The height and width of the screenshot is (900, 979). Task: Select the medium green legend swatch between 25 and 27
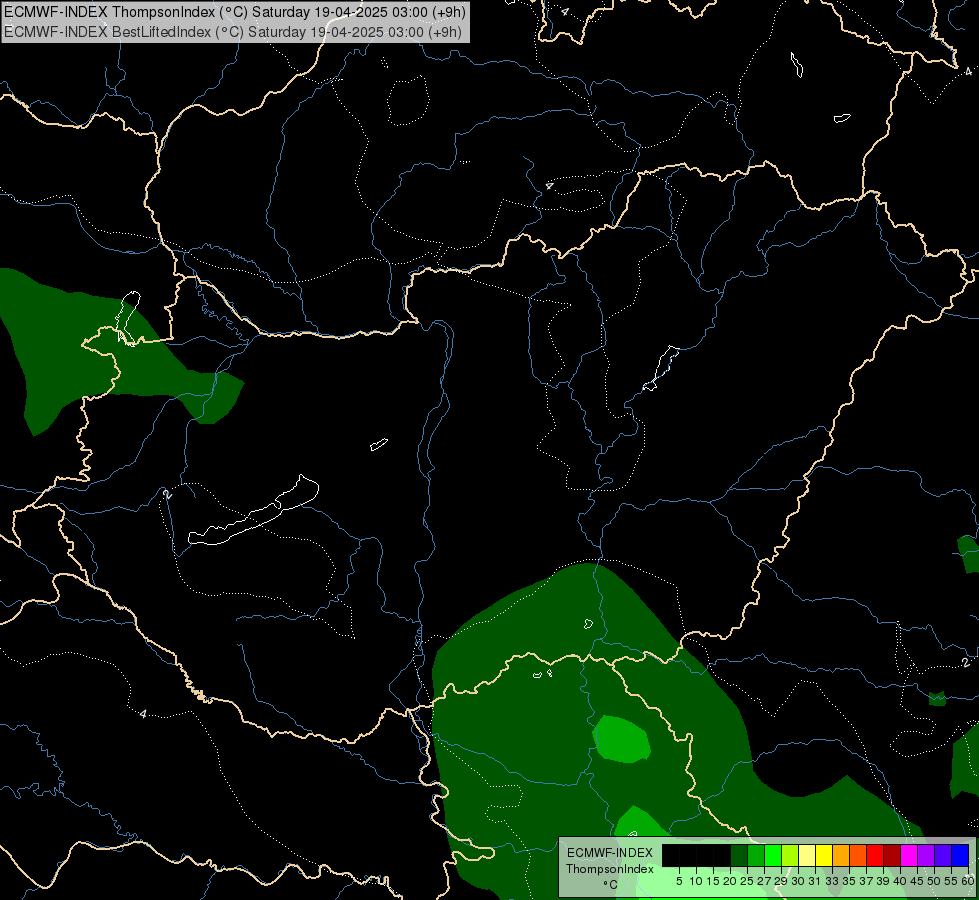pyautogui.click(x=756, y=855)
